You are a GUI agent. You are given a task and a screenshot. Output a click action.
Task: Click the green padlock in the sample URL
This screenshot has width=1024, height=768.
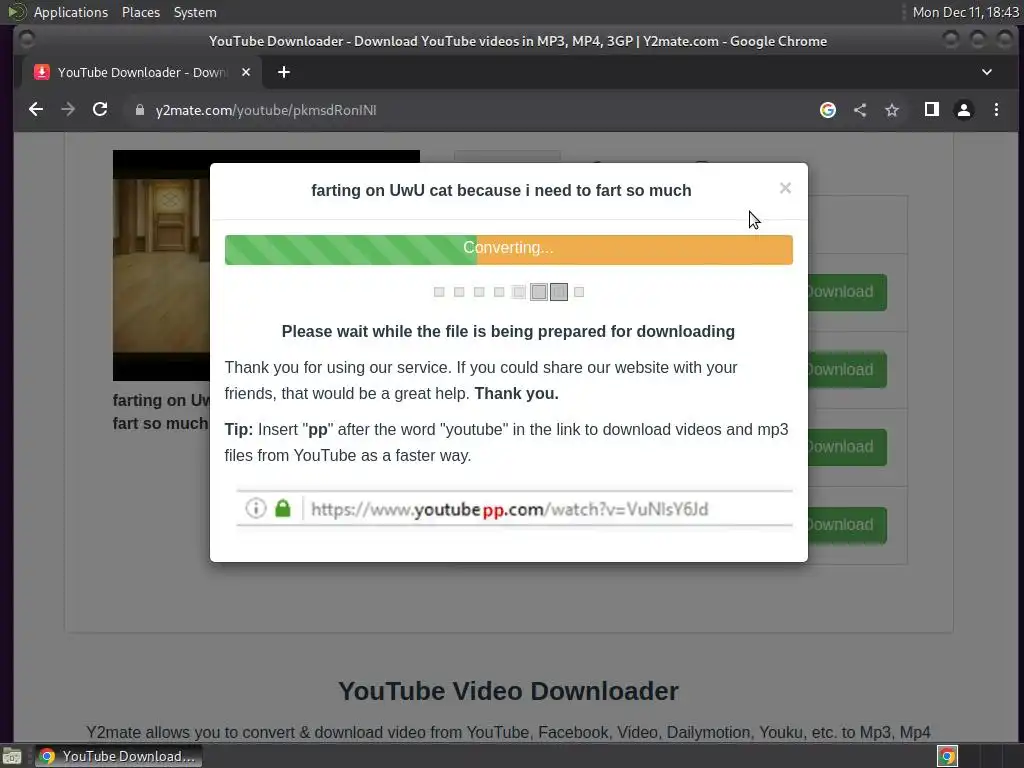283,508
